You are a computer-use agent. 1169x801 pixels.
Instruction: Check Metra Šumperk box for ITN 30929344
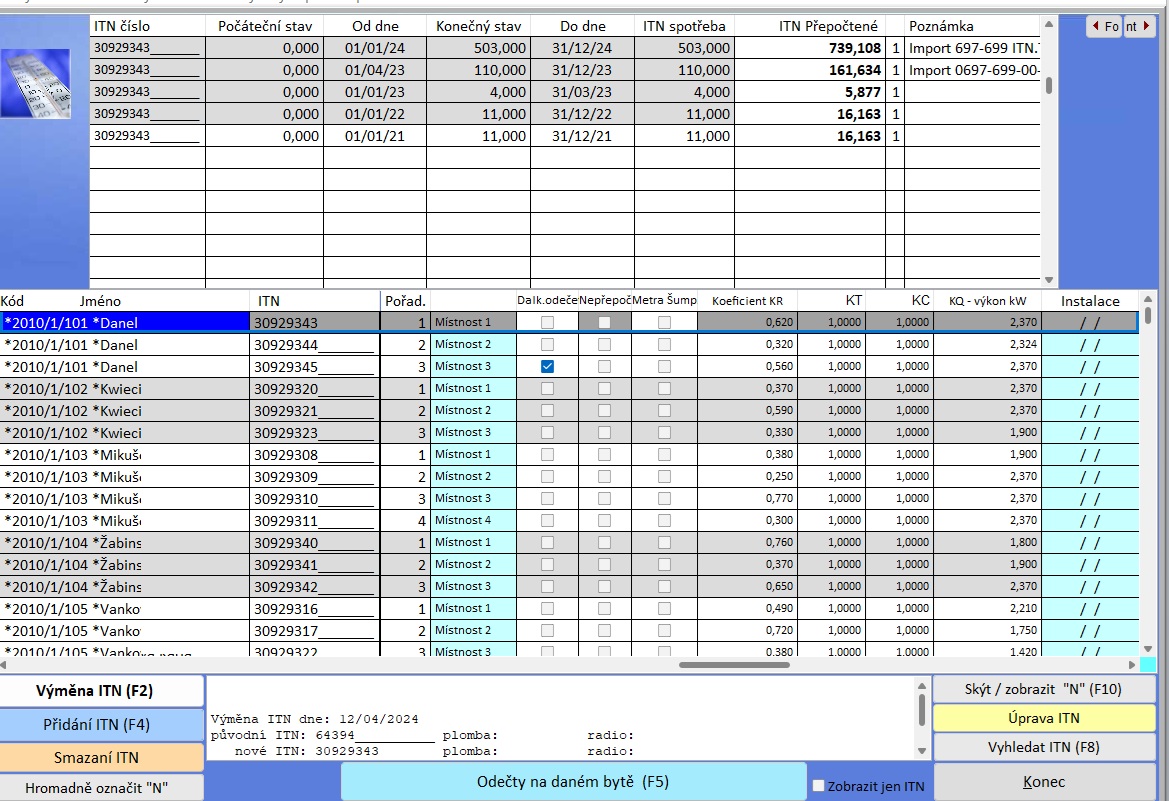click(x=664, y=344)
